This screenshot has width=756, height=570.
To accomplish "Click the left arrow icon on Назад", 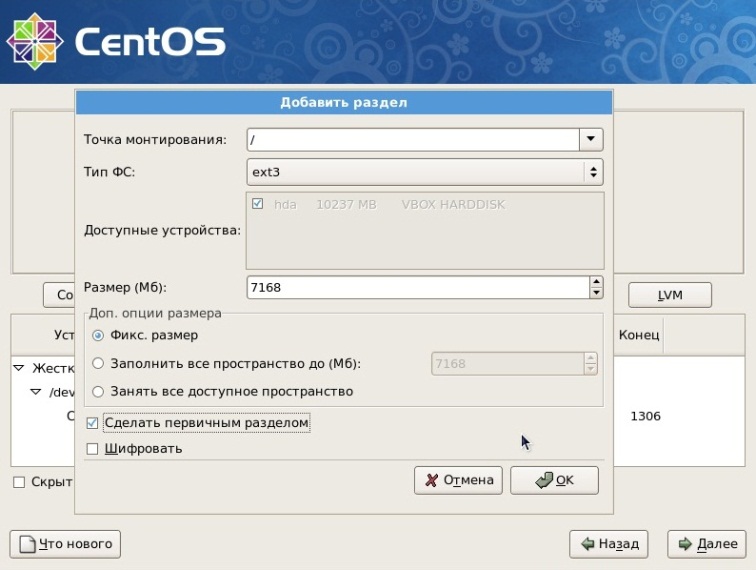I will (x=587, y=544).
